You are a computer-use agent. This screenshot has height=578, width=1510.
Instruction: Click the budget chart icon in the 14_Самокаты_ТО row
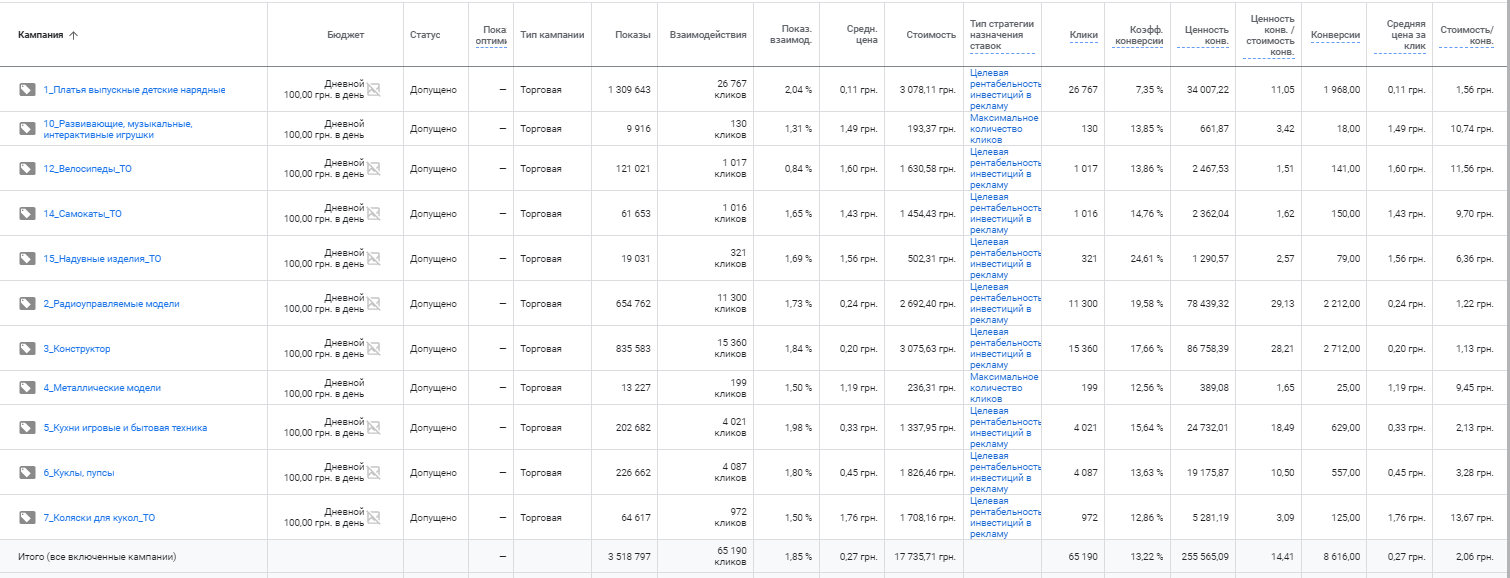(374, 214)
